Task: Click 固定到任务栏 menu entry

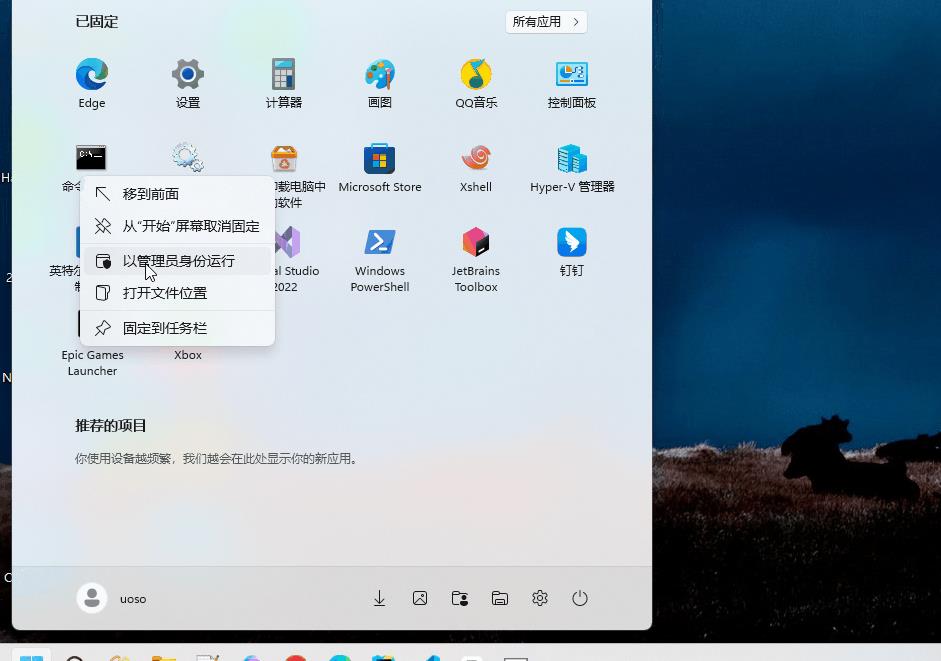Action: (x=165, y=328)
